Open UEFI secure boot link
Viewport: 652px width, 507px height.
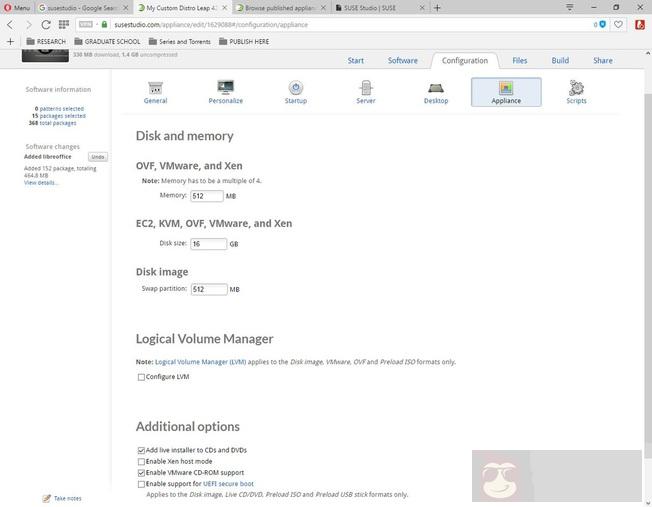228,484
